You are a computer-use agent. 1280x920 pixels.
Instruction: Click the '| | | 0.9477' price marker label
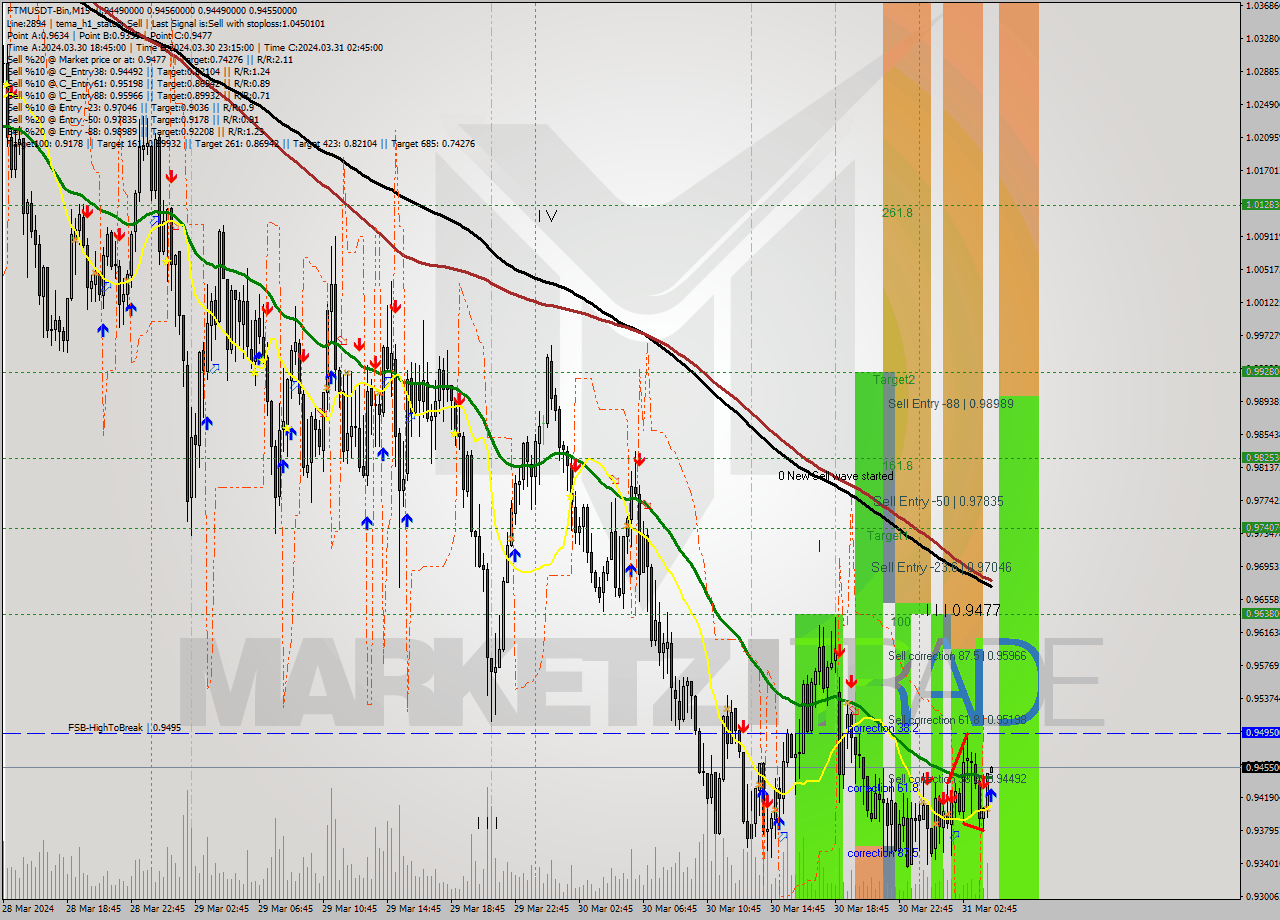(x=962, y=609)
